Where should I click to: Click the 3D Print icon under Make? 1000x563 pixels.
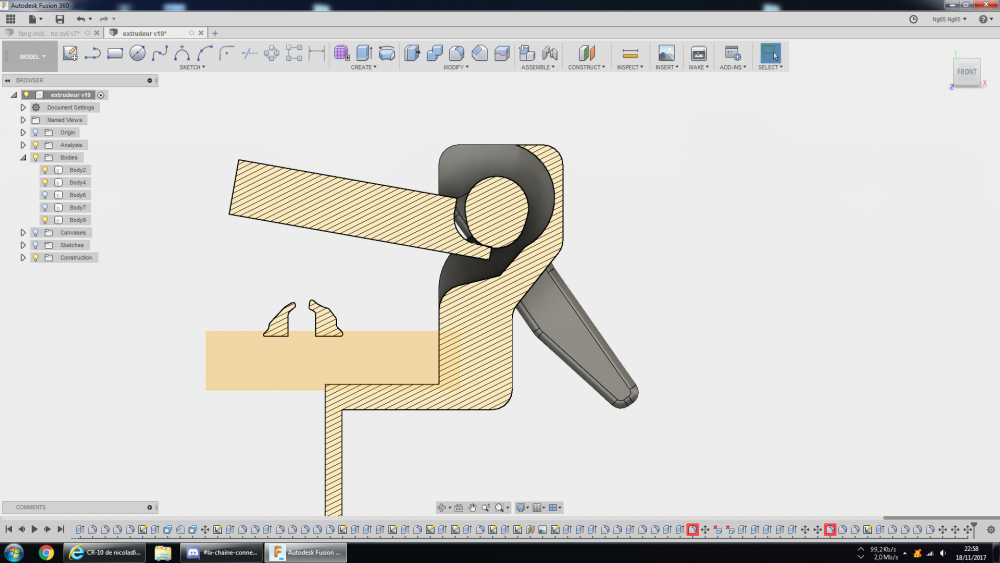pyautogui.click(x=699, y=53)
